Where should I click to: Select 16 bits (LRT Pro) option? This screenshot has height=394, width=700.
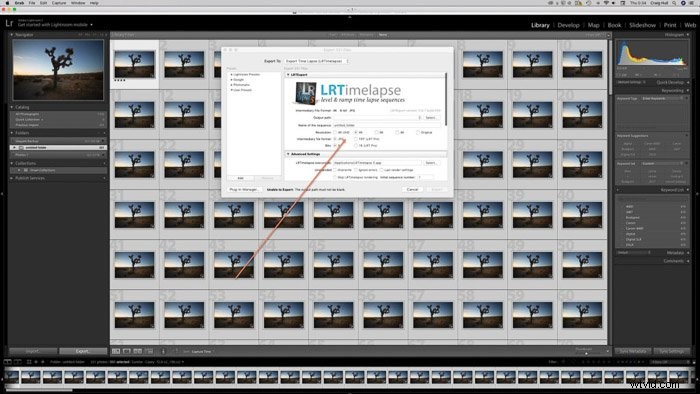point(356,145)
